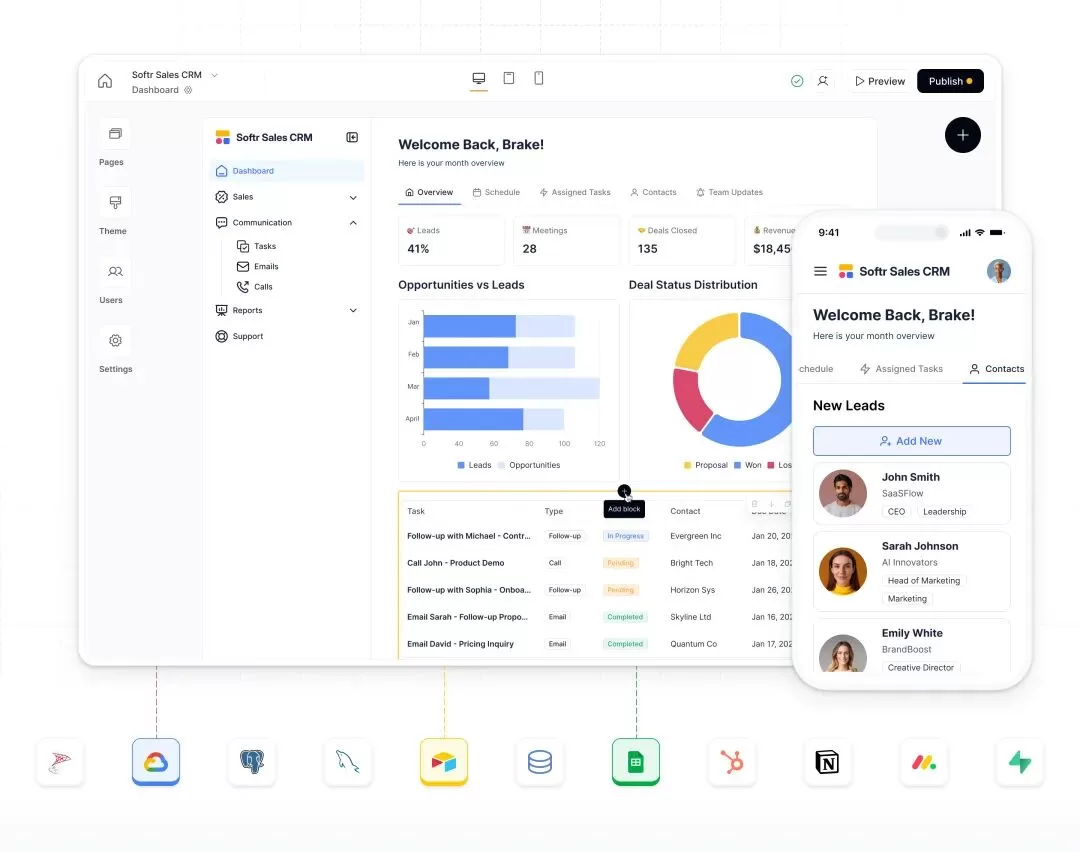Select the phone's Contacts tab

click(x=997, y=369)
